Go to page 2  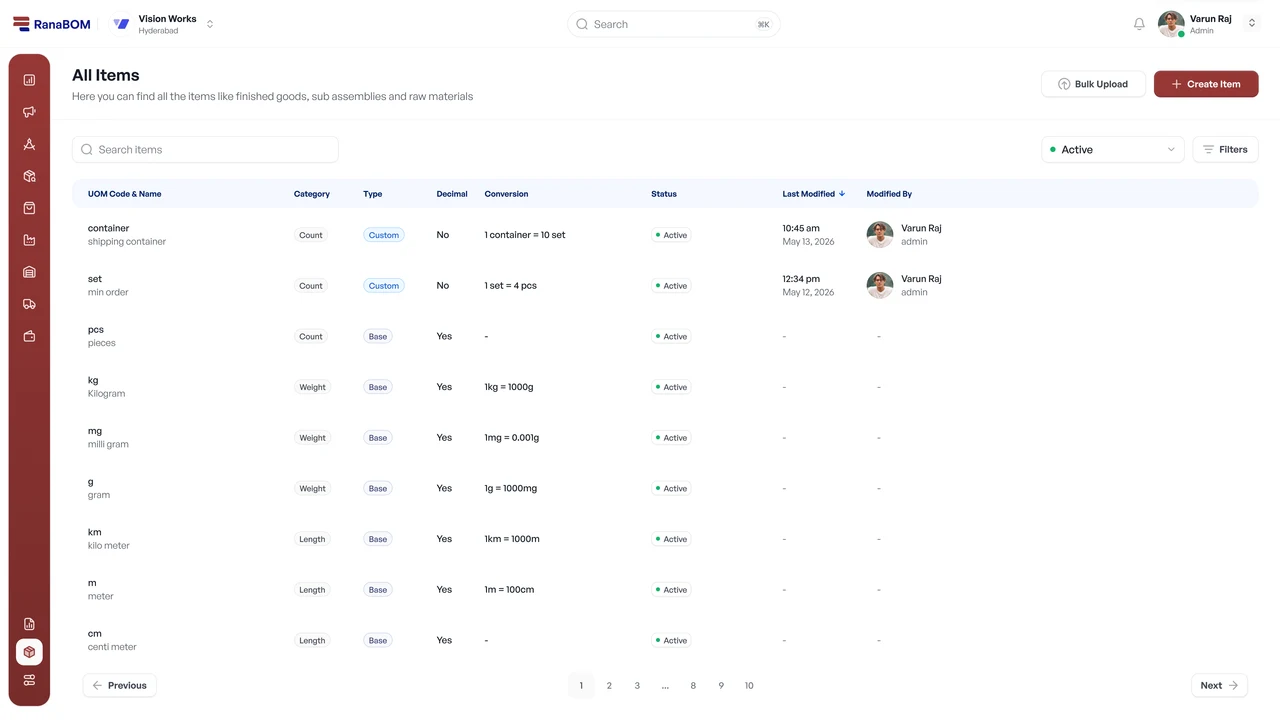[609, 686]
